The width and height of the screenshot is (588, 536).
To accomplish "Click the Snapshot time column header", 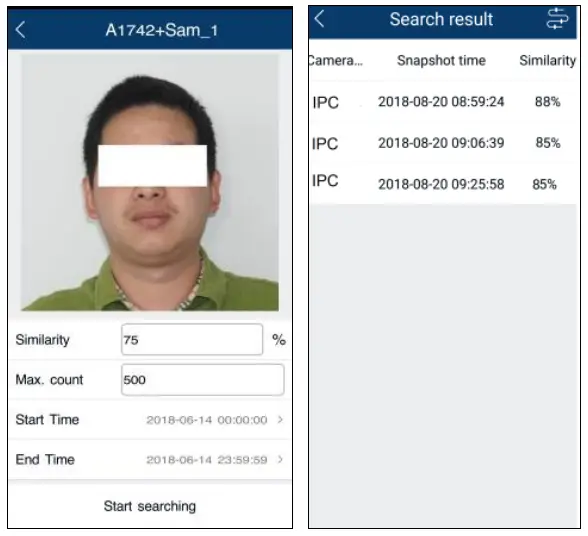I will [441, 60].
